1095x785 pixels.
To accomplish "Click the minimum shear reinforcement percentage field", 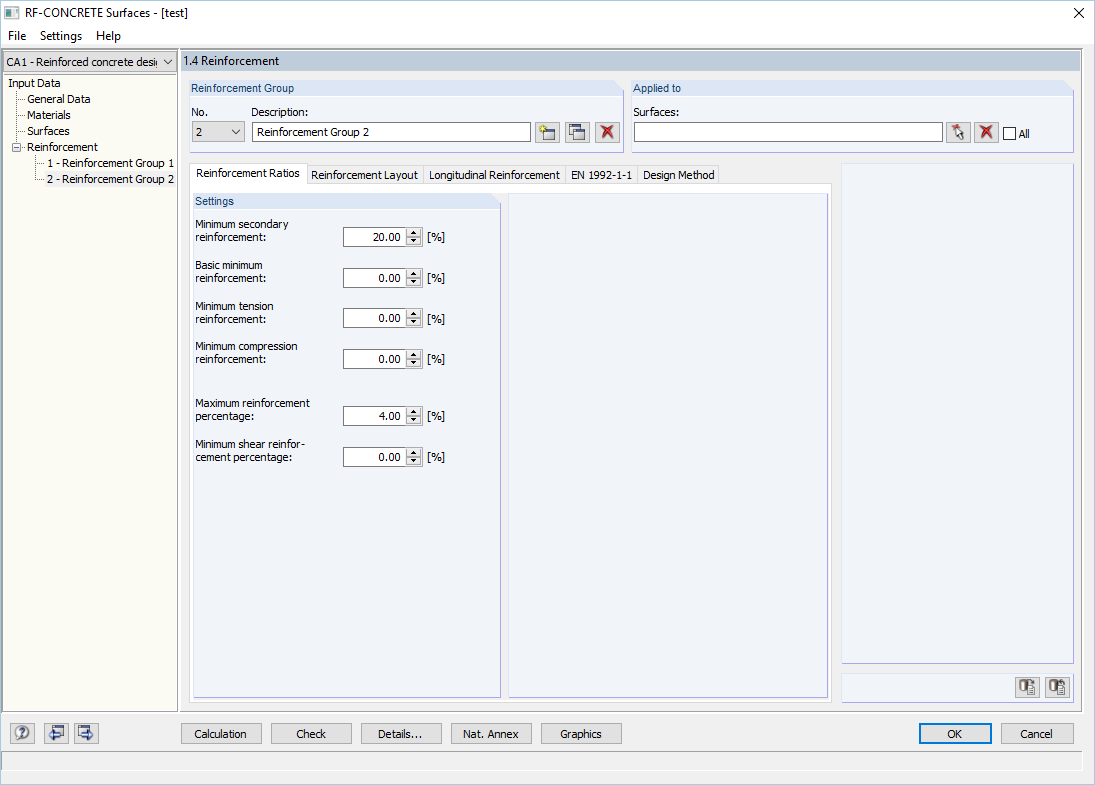I will (375, 457).
